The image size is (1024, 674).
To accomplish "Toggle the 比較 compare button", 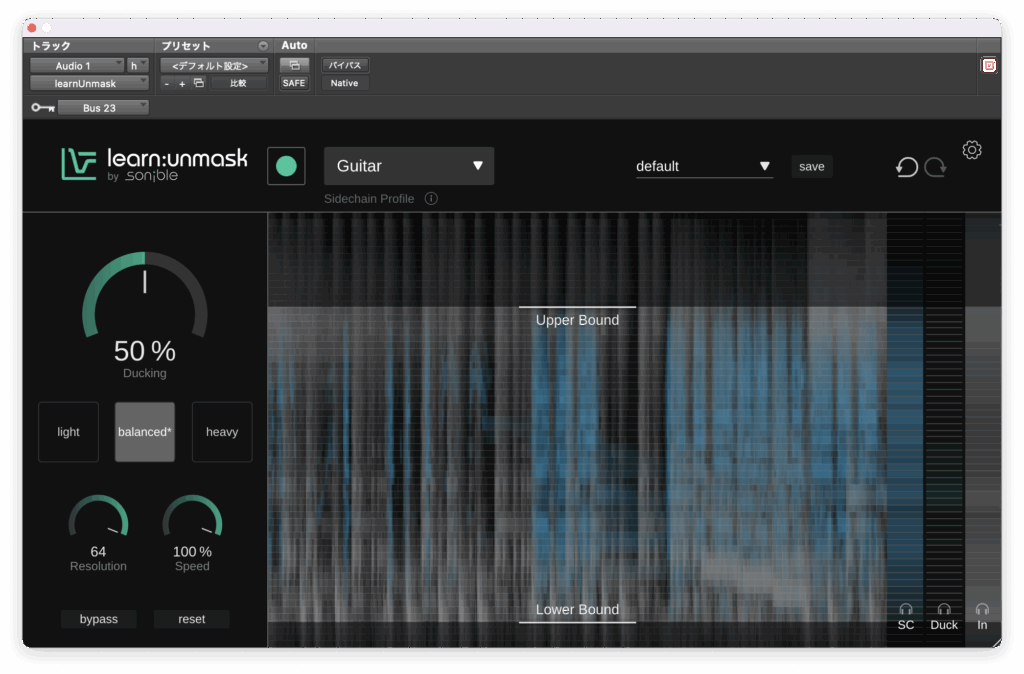I will 238,83.
